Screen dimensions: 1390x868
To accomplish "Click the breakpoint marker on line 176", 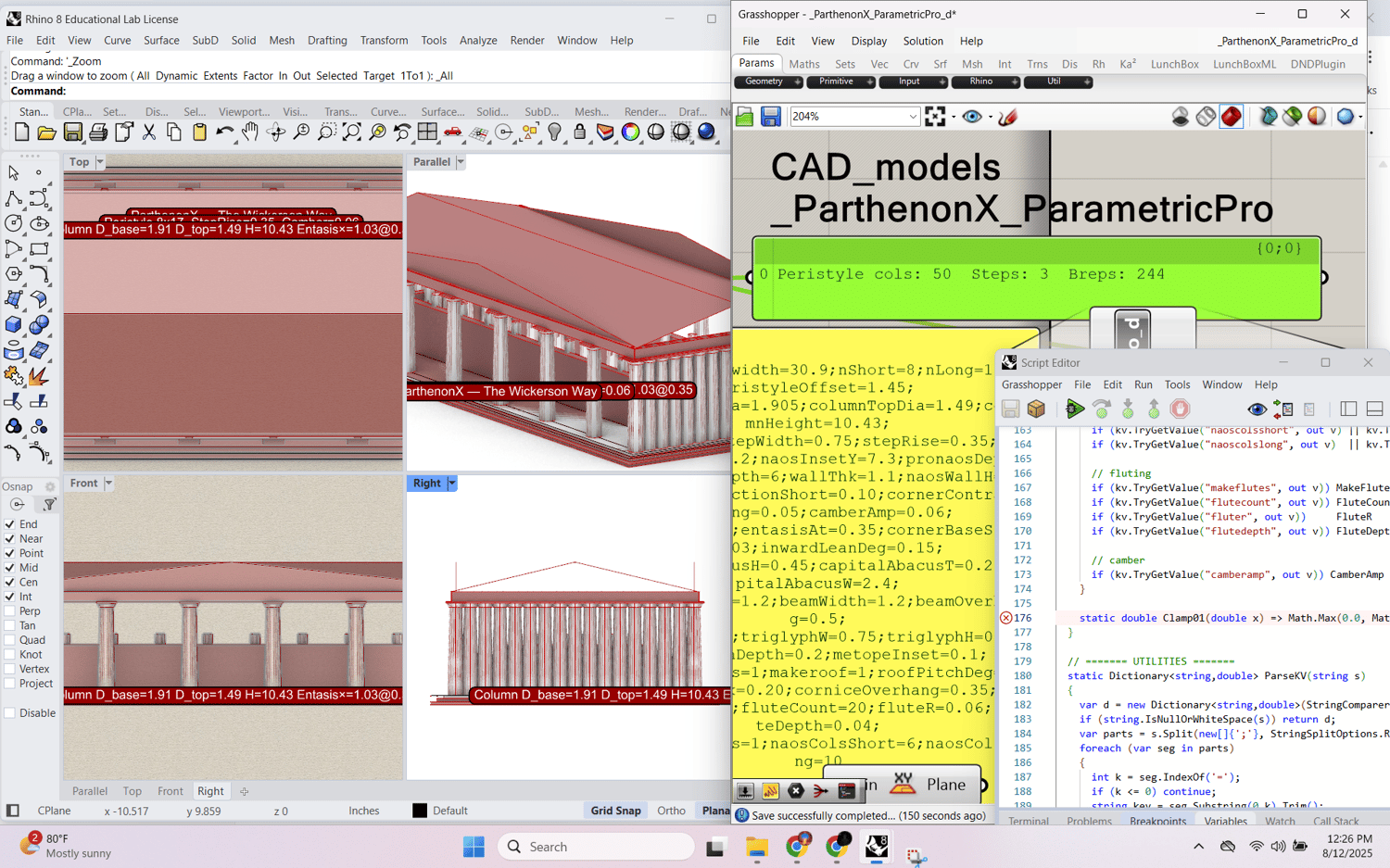I will point(1005,619).
